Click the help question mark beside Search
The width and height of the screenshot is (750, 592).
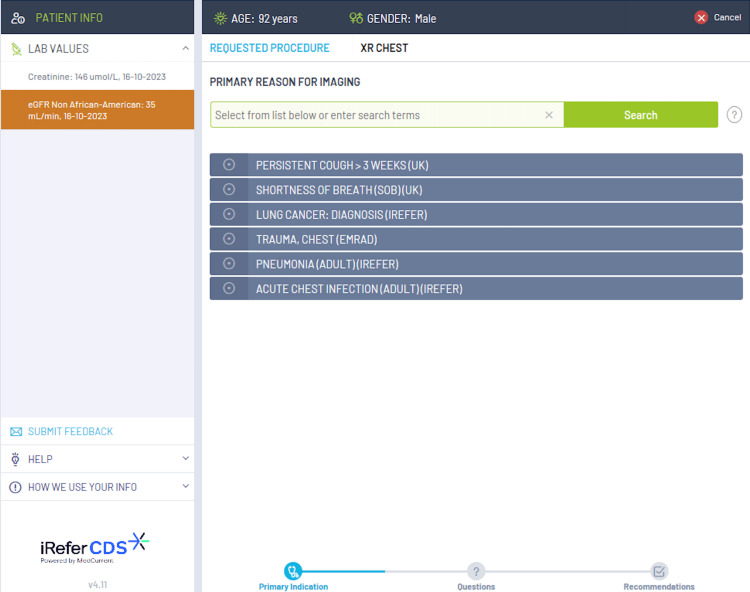734,115
